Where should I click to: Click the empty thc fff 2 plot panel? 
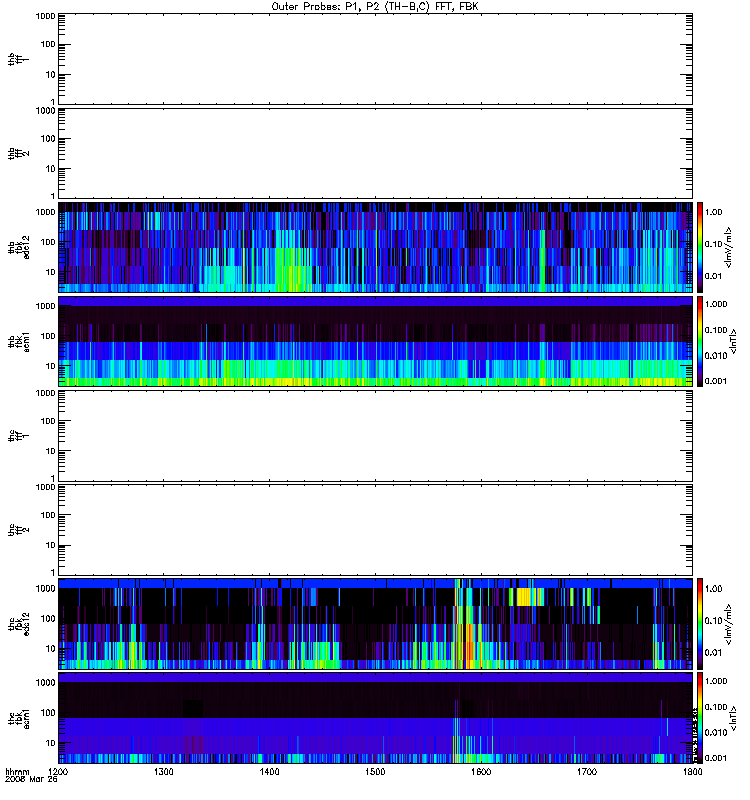[376, 530]
